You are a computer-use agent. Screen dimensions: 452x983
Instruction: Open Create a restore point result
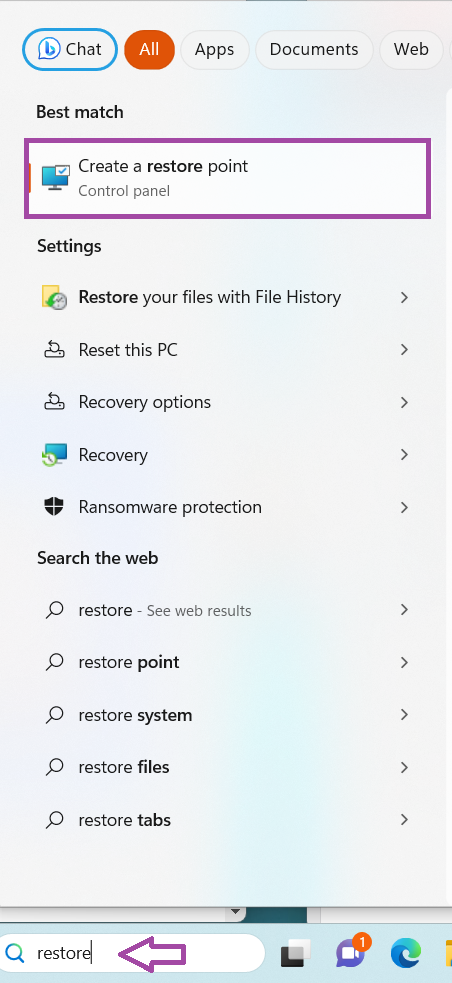pyautogui.click(x=227, y=179)
